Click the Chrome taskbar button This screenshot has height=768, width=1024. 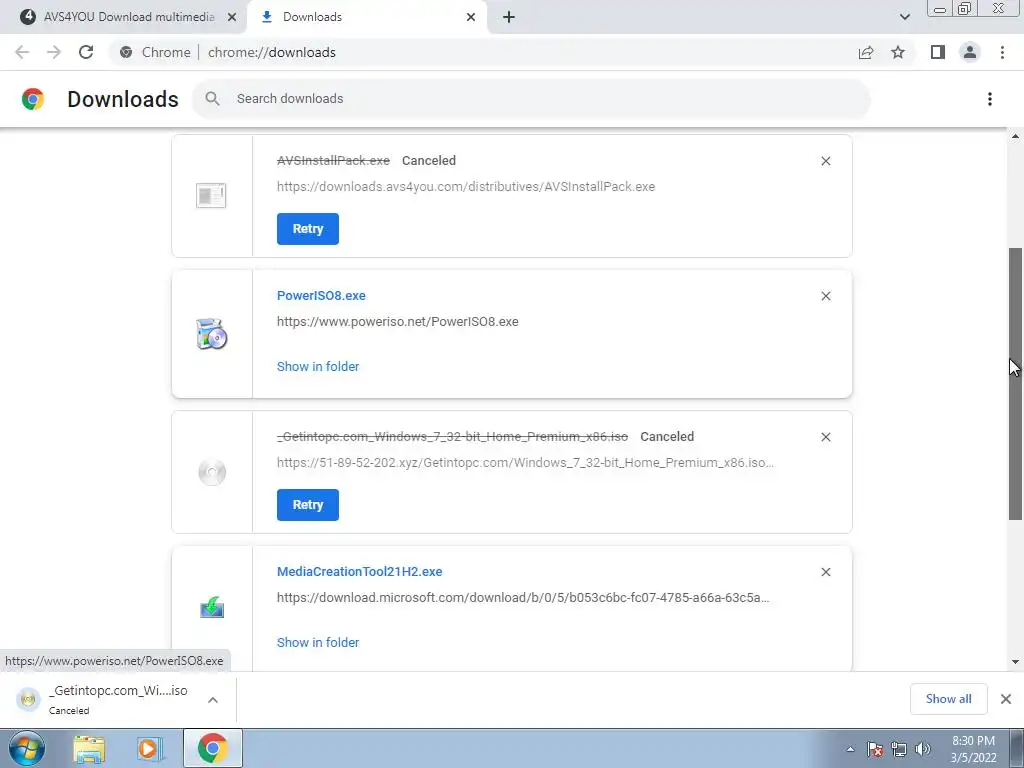[213, 748]
